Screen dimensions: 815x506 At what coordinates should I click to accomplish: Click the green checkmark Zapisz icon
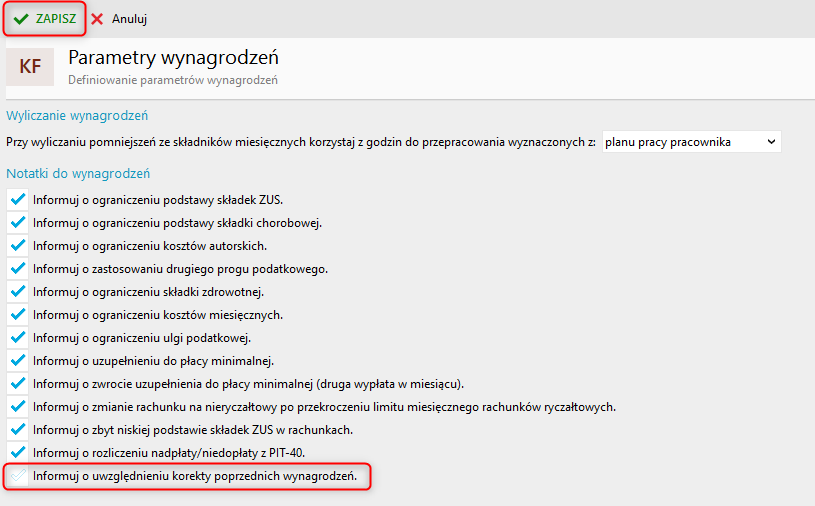click(21, 19)
